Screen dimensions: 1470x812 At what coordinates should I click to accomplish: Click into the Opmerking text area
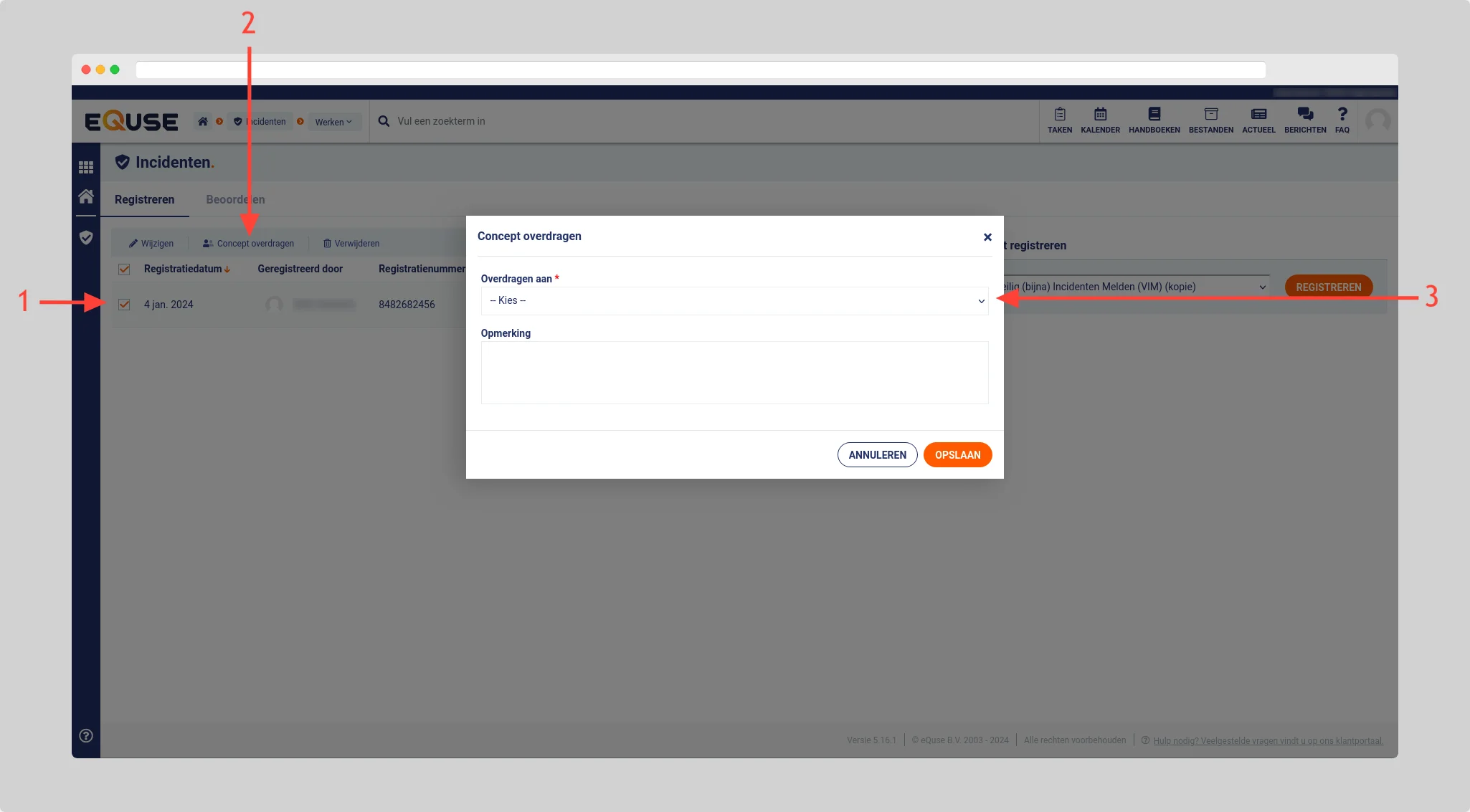point(734,373)
